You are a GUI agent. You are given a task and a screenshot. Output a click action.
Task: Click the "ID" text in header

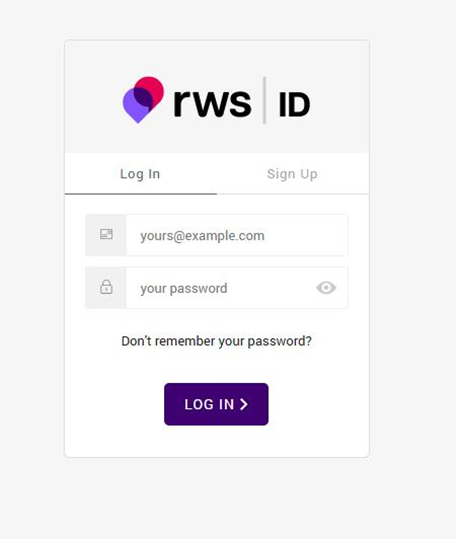pos(294,105)
